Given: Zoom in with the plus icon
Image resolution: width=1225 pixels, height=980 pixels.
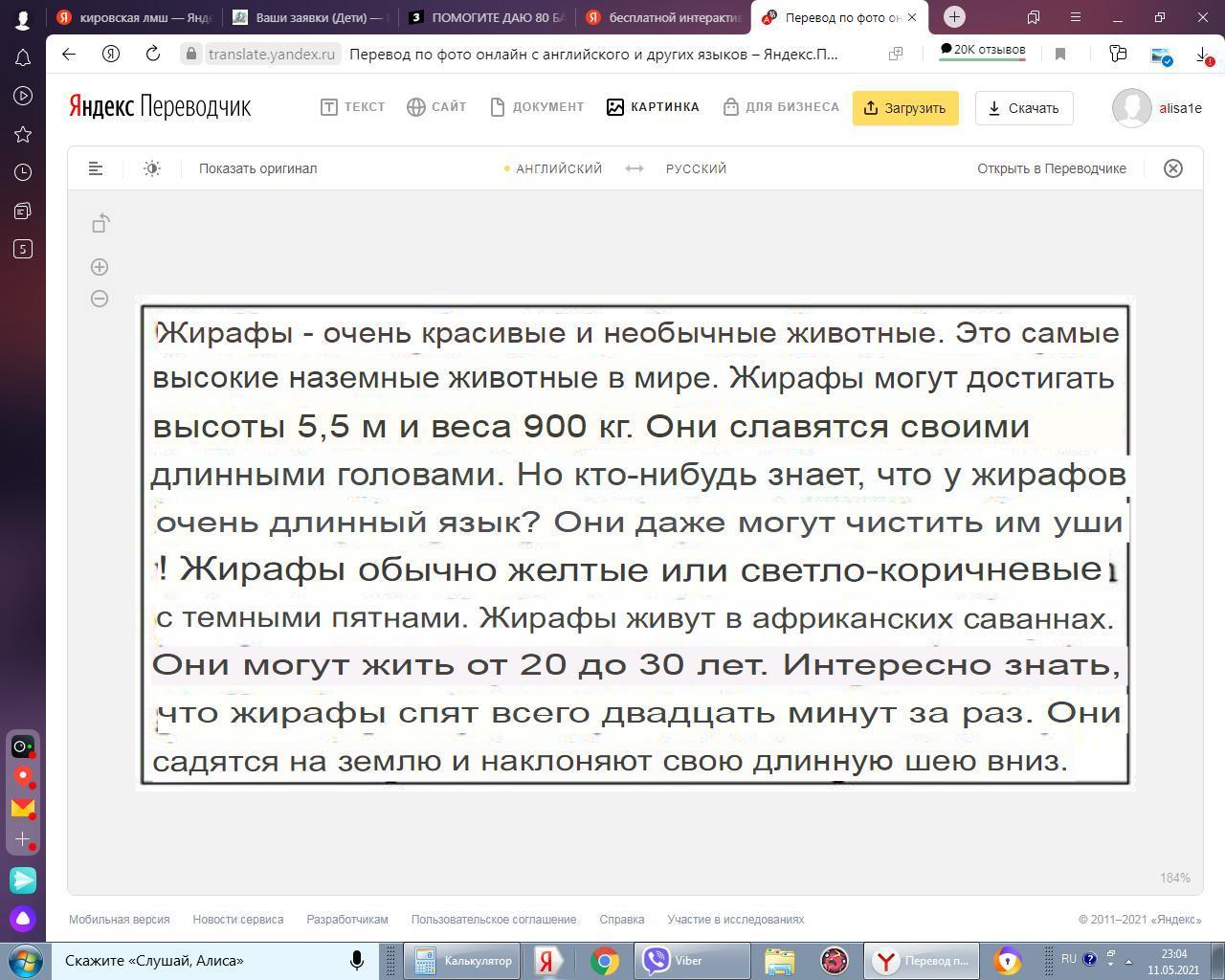Looking at the screenshot, I should (100, 267).
